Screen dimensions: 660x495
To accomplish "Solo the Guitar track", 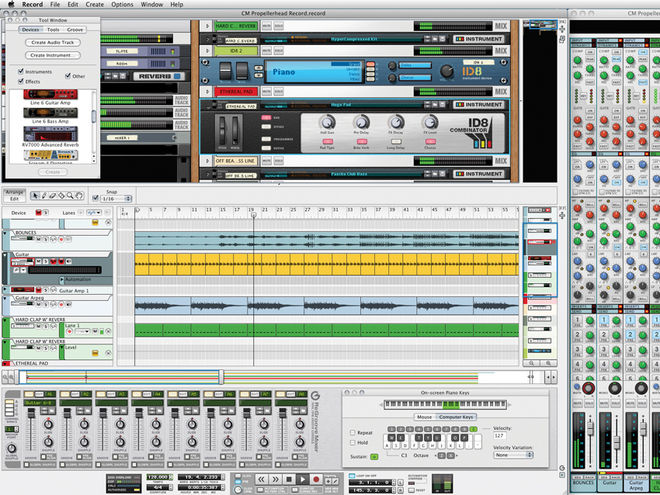I will [45, 261].
